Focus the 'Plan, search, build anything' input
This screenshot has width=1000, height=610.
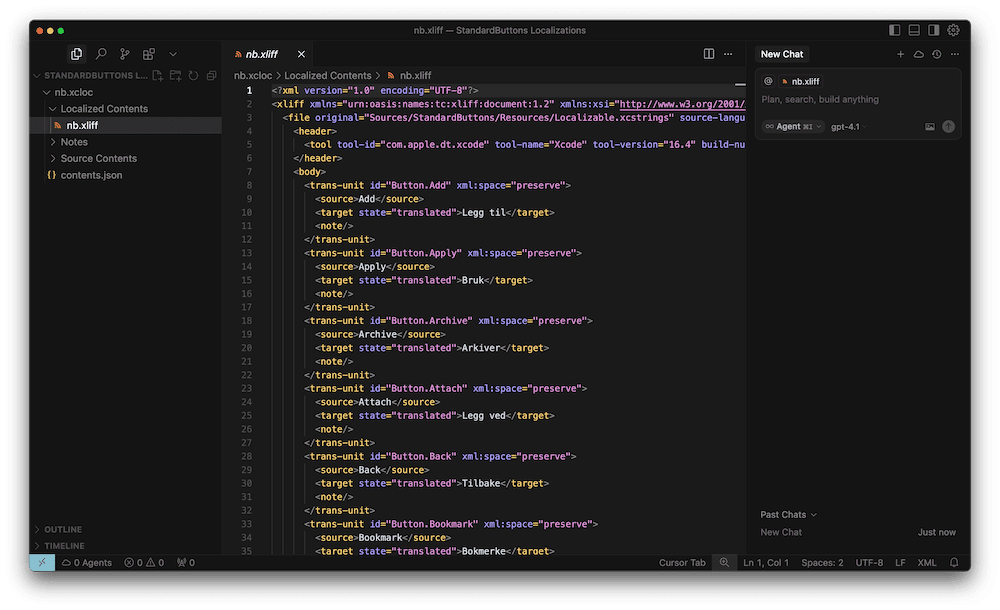(858, 100)
